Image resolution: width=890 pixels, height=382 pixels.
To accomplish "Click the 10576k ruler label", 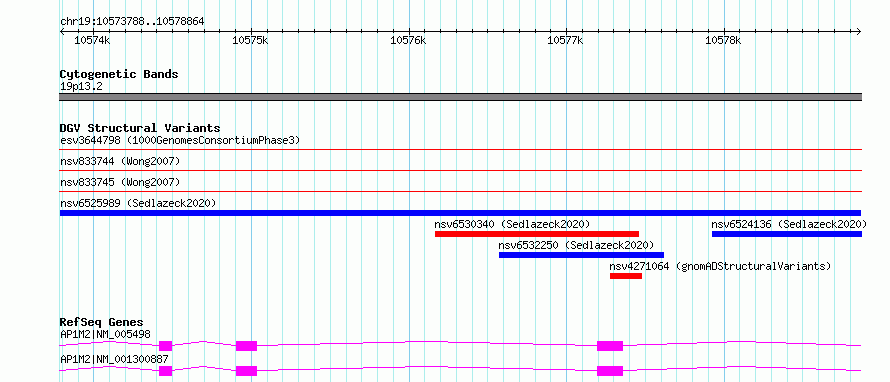I will tap(409, 41).
